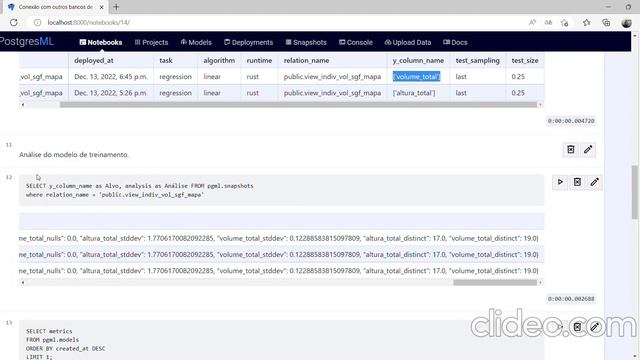The height and width of the screenshot is (360, 640).
Task: Open the favorites list icon
Action: coord(587,22)
